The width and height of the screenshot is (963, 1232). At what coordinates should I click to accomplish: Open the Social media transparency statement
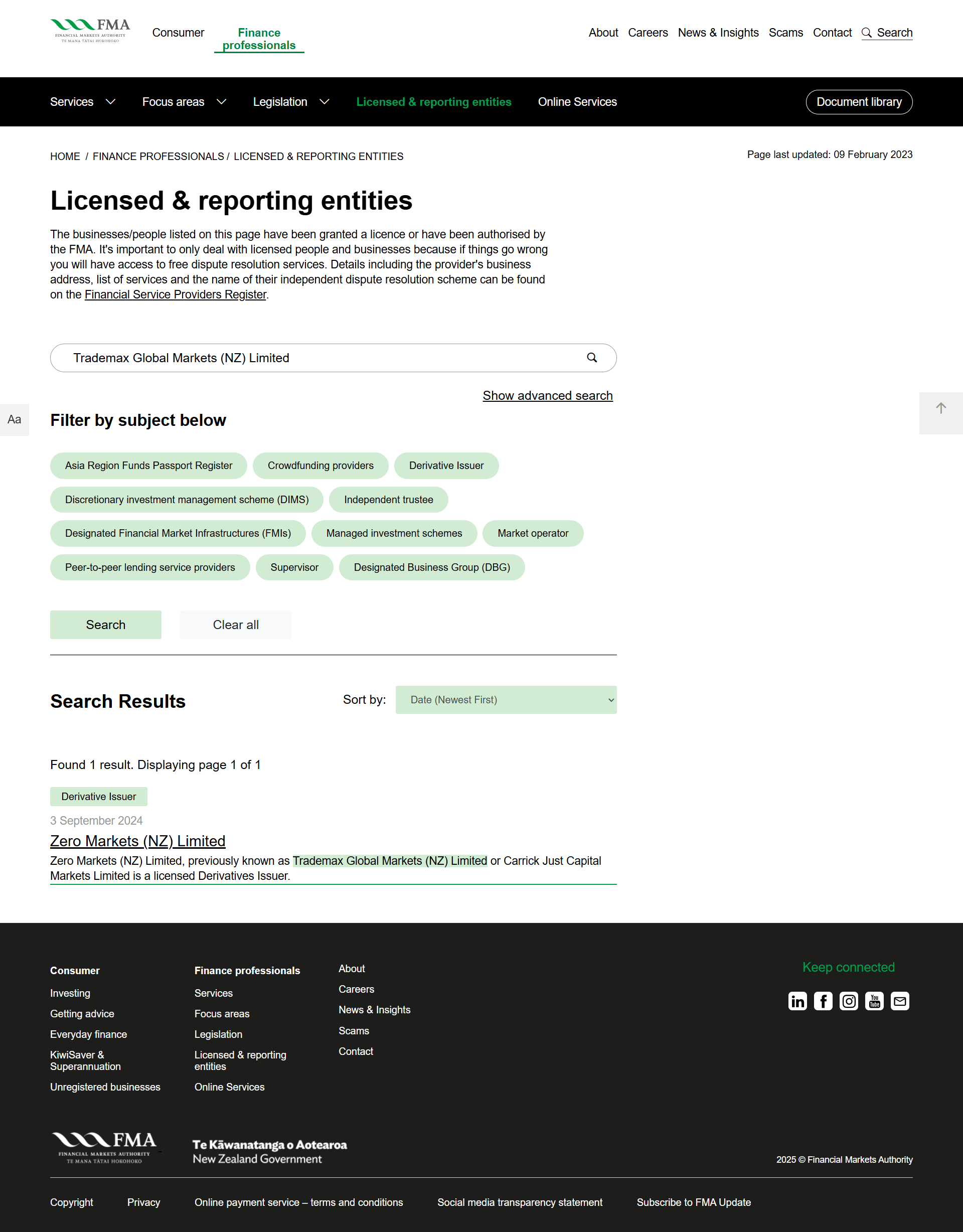pyautogui.click(x=520, y=1202)
